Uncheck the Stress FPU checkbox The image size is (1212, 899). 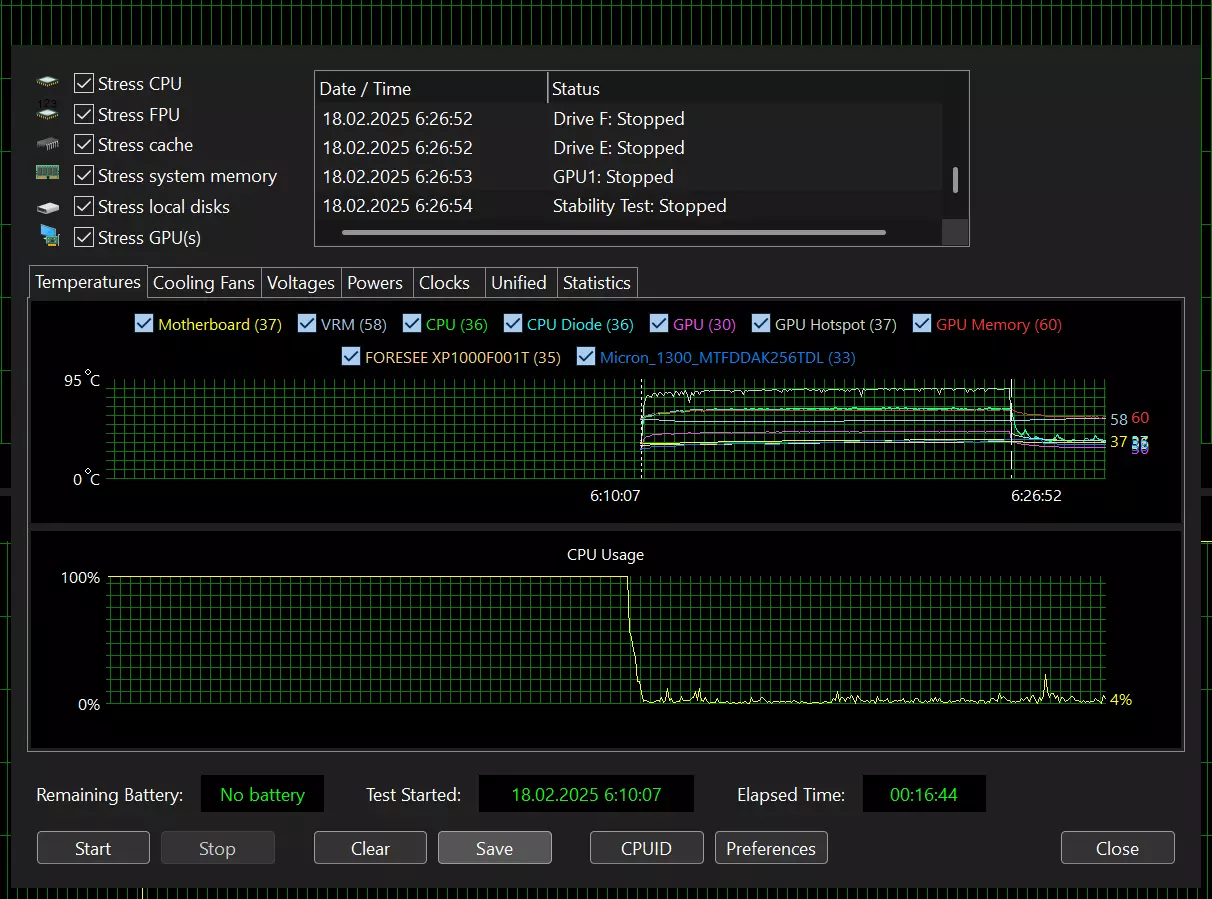[84, 115]
